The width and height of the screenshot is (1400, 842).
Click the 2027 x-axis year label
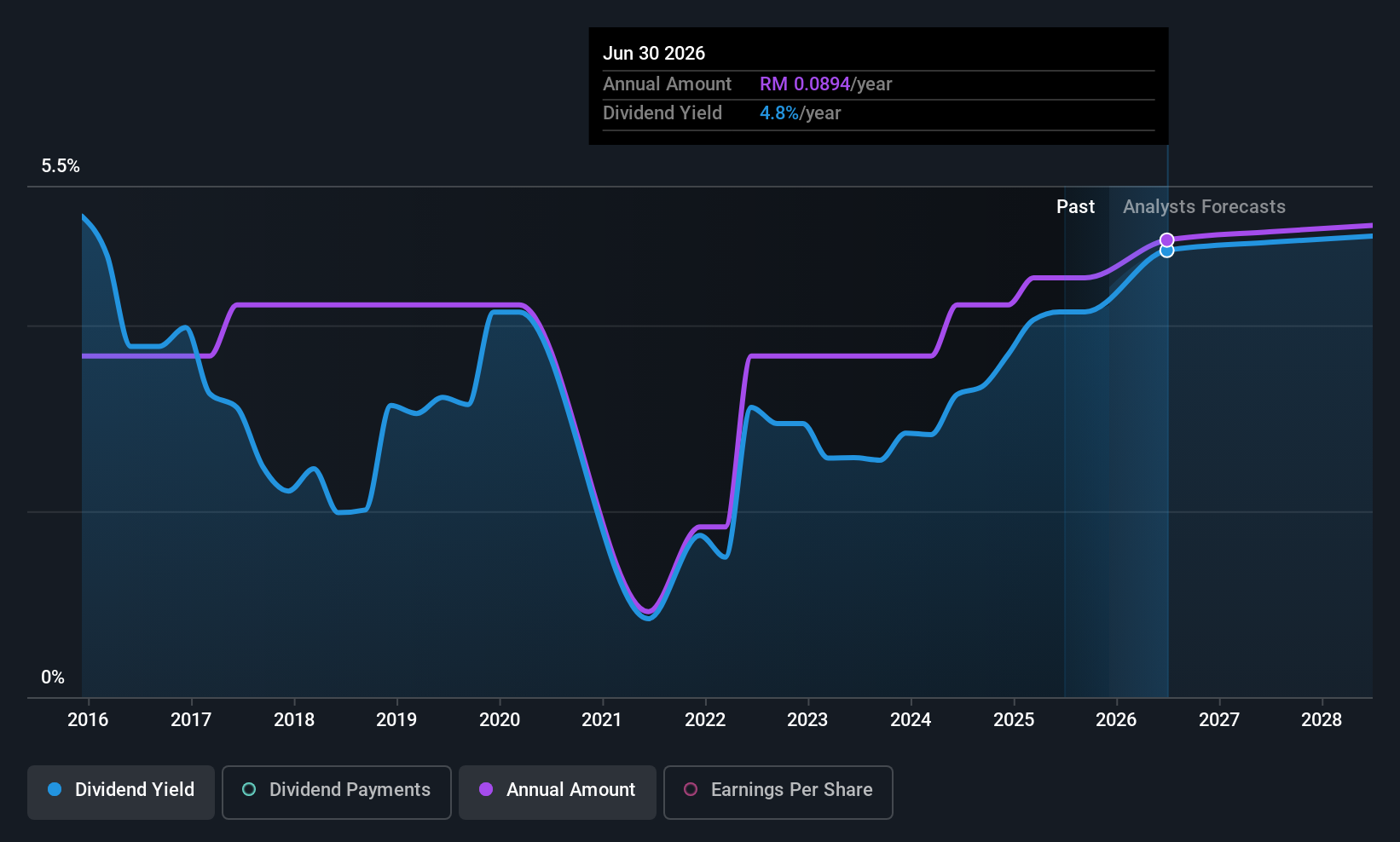coord(1219,720)
